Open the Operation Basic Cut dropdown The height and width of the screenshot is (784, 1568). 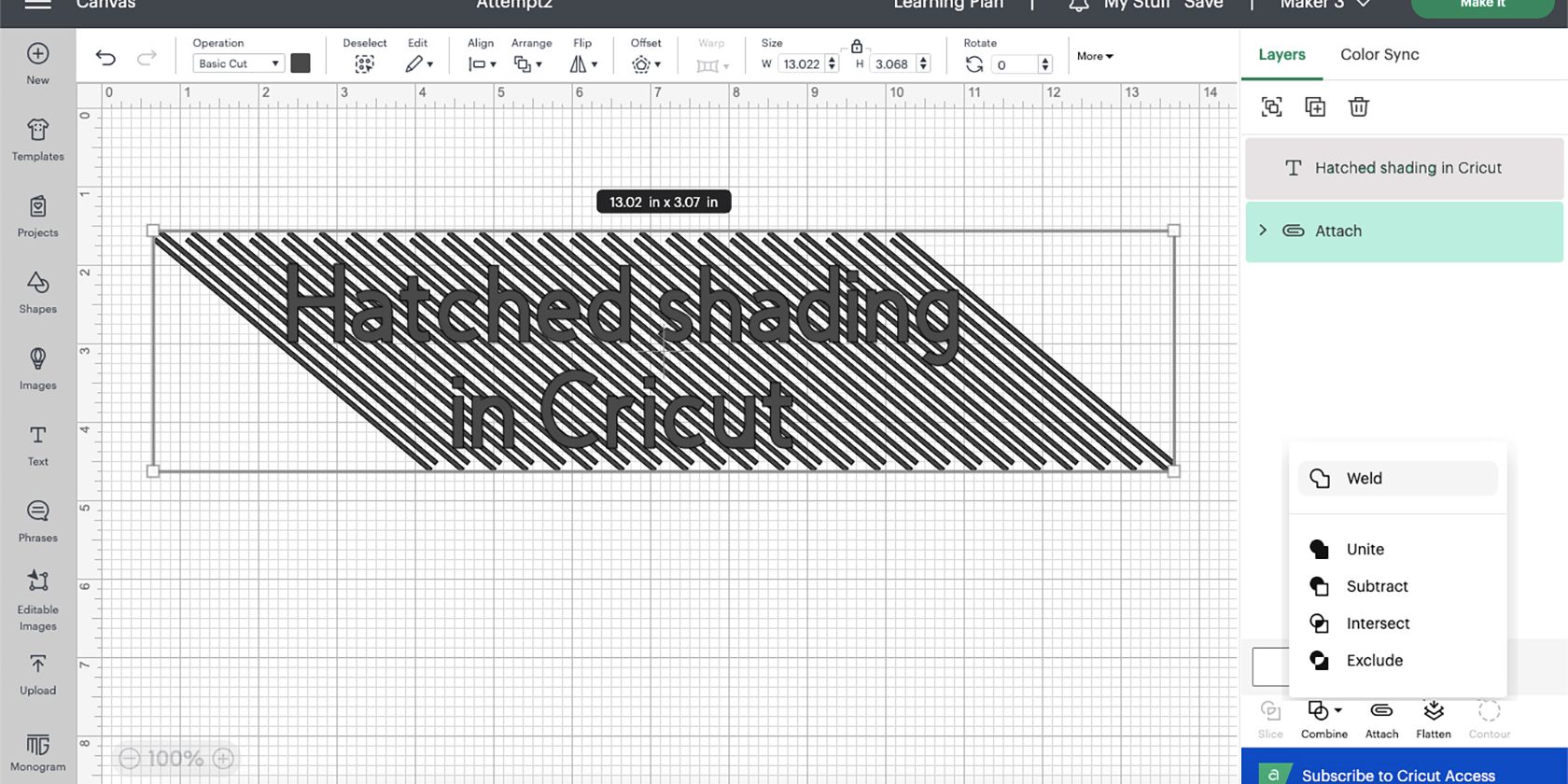pyautogui.click(x=238, y=63)
